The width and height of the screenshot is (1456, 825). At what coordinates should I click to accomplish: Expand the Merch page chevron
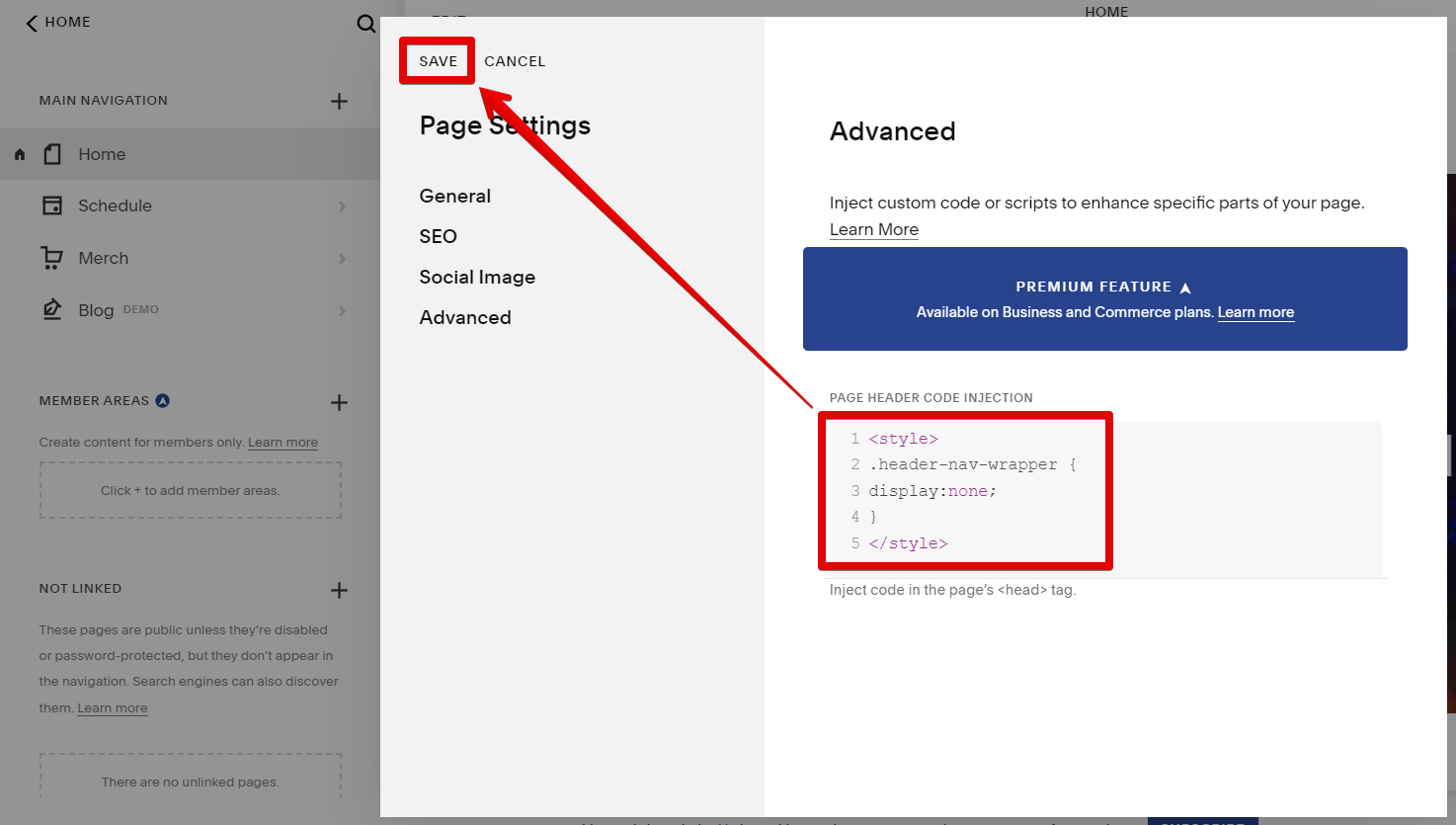[342, 259]
